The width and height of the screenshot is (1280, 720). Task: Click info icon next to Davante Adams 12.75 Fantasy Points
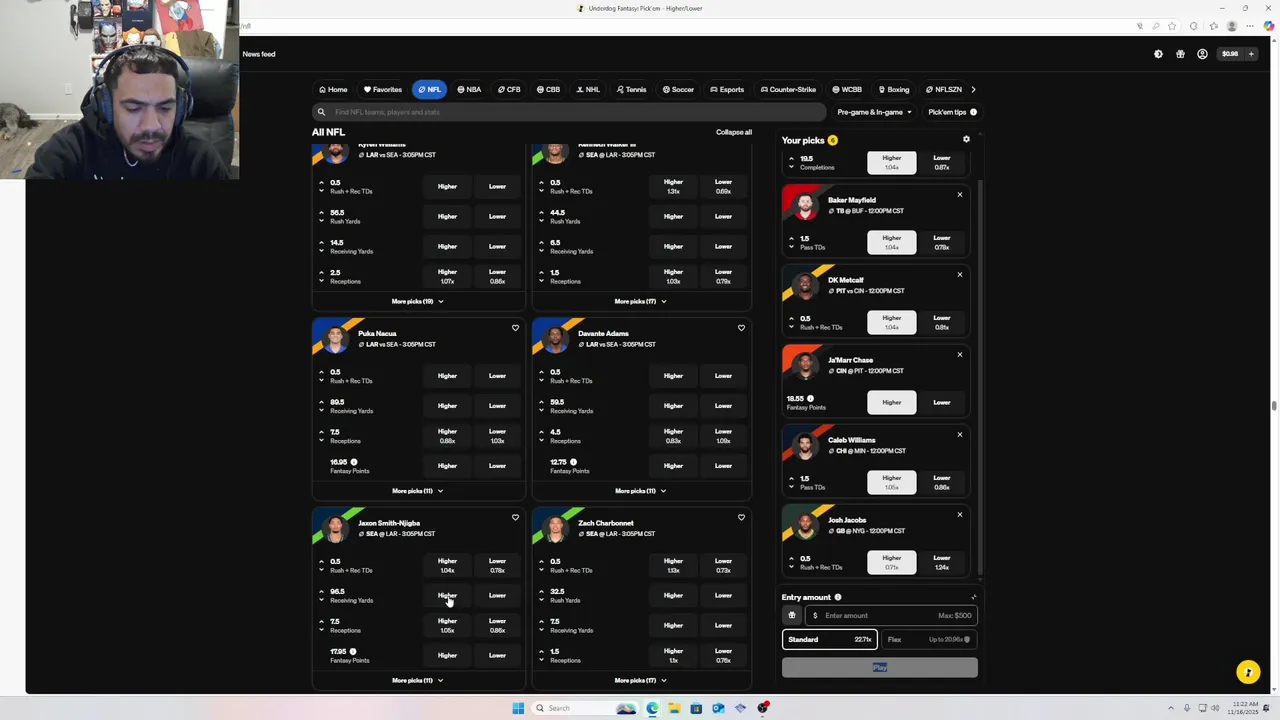point(573,462)
